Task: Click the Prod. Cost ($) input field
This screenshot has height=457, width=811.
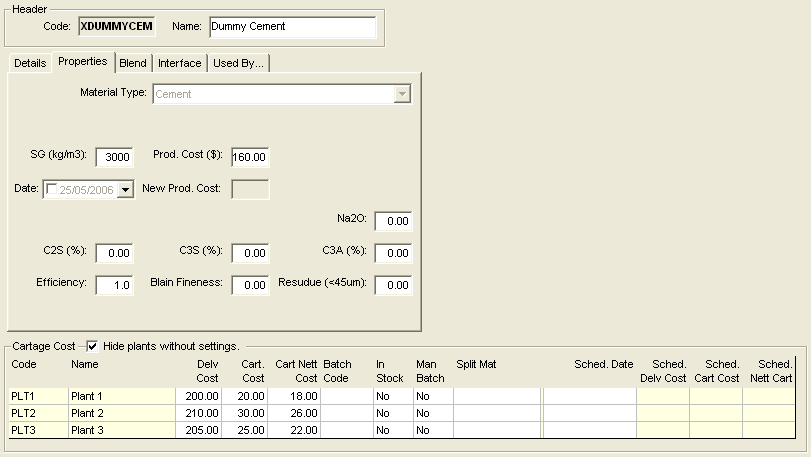Action: [250, 157]
